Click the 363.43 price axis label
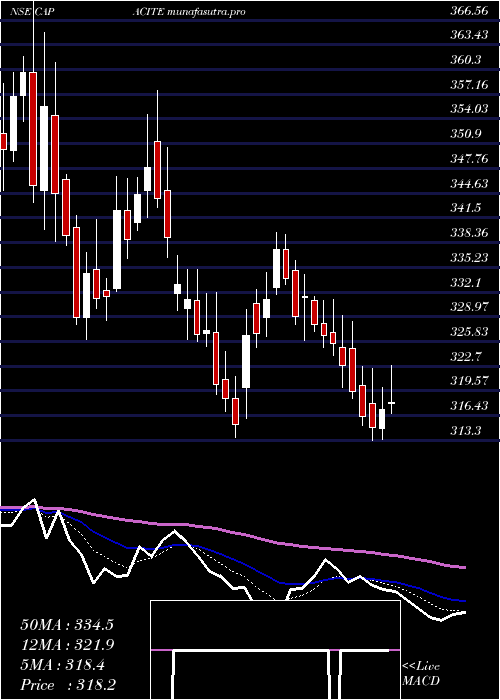Image resolution: width=500 pixels, height=700 pixels. [x=469, y=34]
